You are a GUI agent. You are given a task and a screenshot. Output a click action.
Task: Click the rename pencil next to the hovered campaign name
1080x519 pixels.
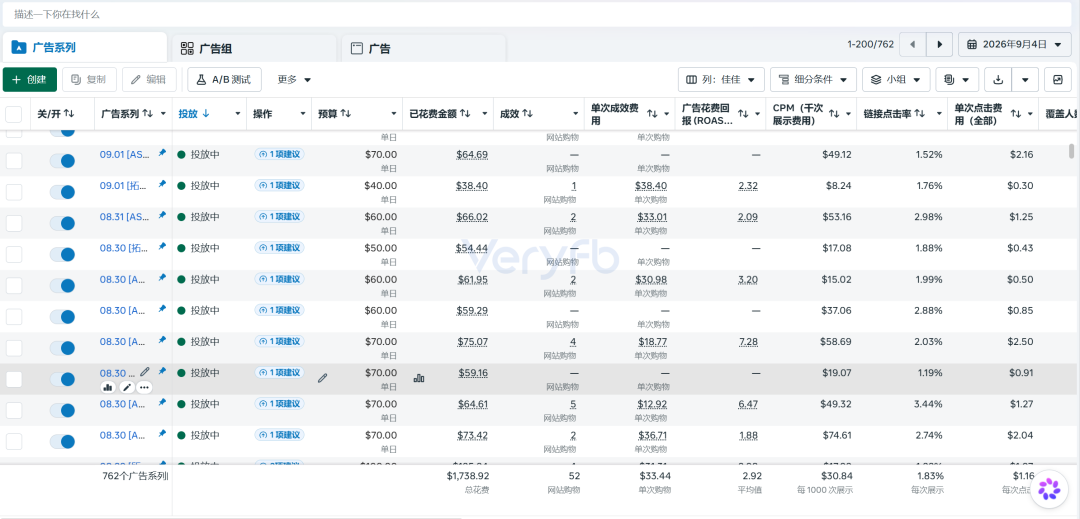point(145,372)
